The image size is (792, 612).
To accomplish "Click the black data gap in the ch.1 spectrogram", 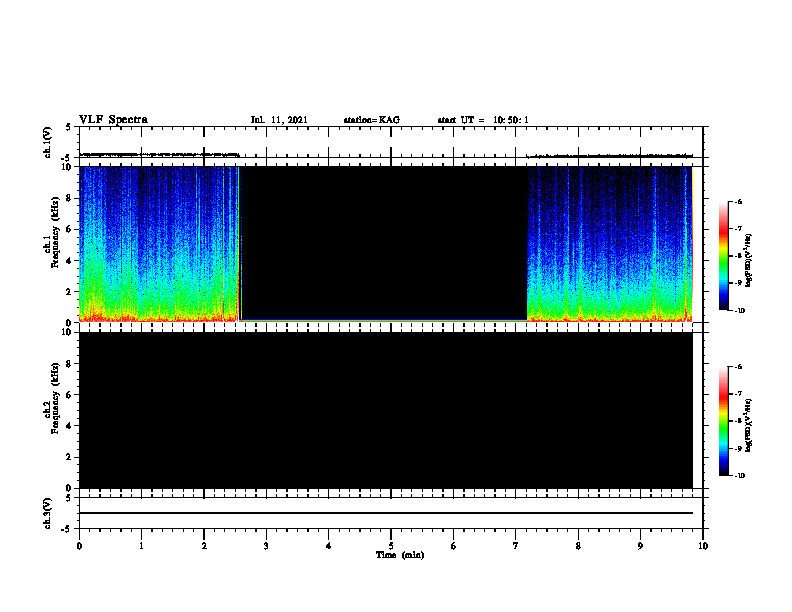I will tap(384, 242).
